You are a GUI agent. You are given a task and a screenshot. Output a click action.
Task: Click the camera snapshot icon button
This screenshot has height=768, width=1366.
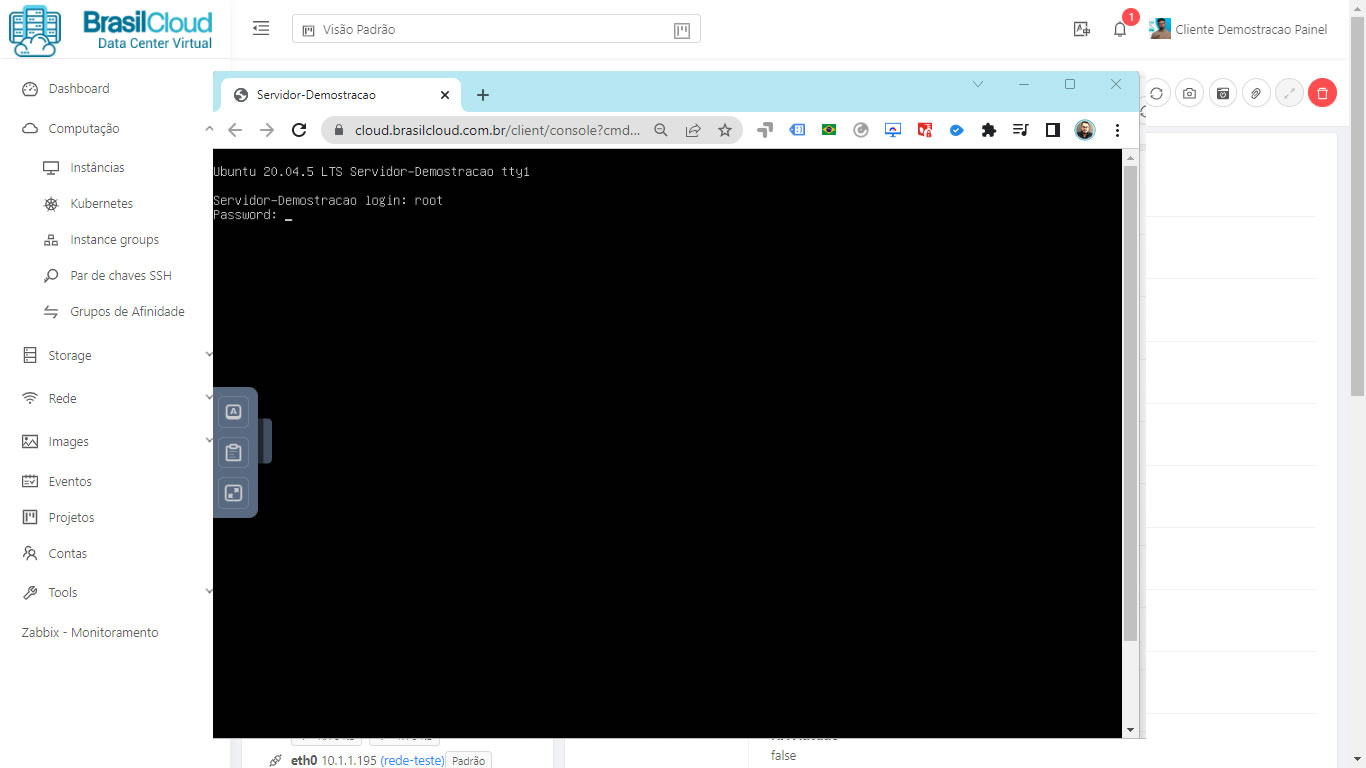(1189, 93)
